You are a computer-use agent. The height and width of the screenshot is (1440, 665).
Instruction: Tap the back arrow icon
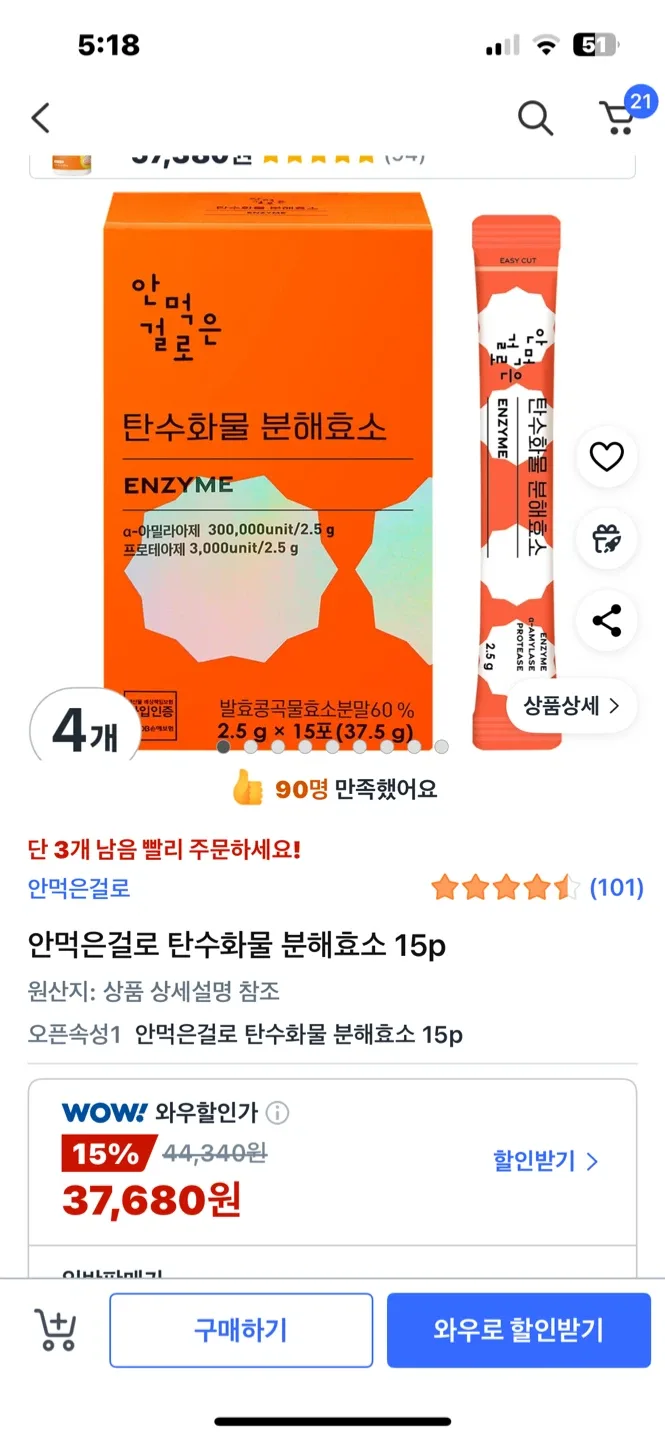click(x=40, y=118)
